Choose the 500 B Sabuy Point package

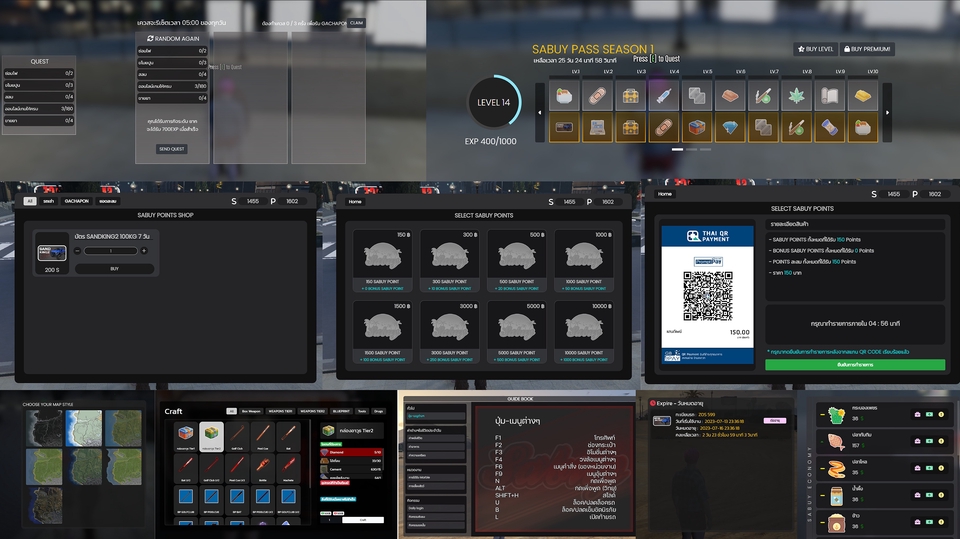(x=517, y=261)
